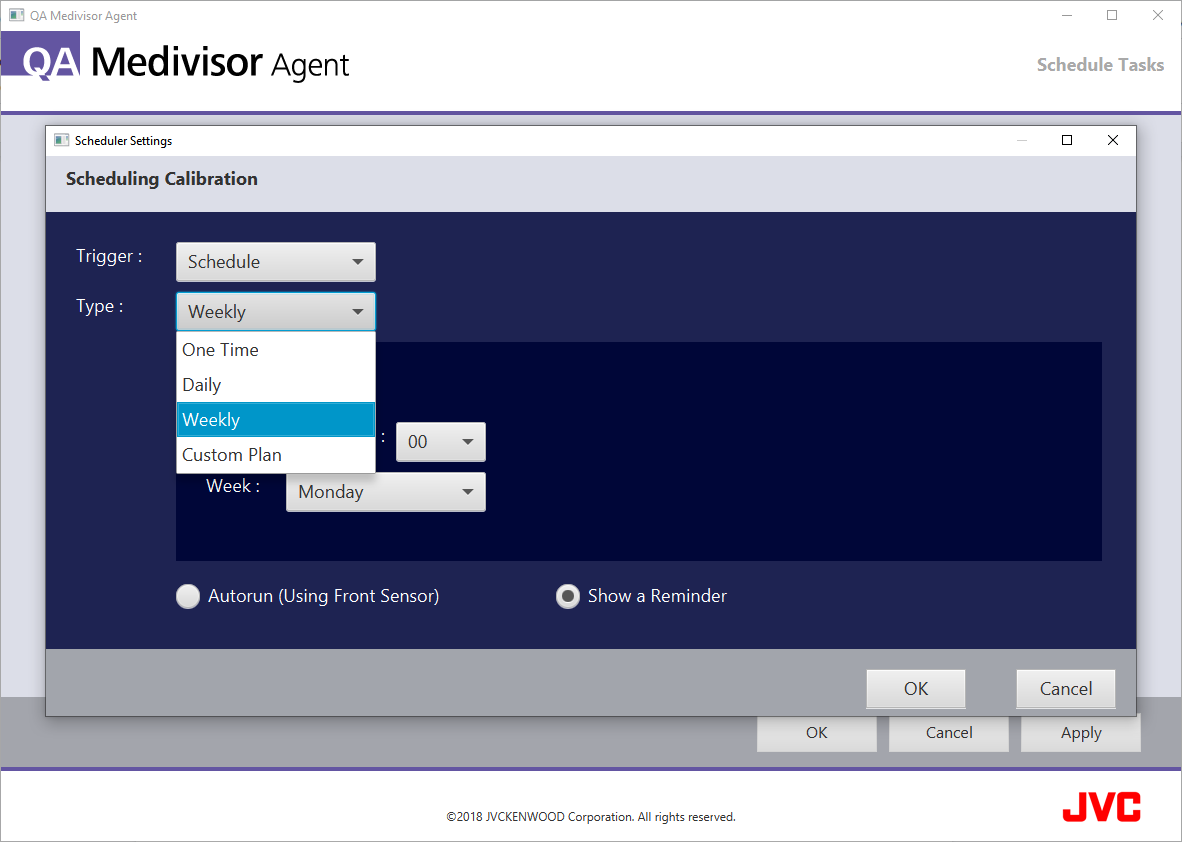Screen dimensions: 1182x842
Task: Minimize the QA Medivisor Agent main window
Action: (x=1067, y=15)
